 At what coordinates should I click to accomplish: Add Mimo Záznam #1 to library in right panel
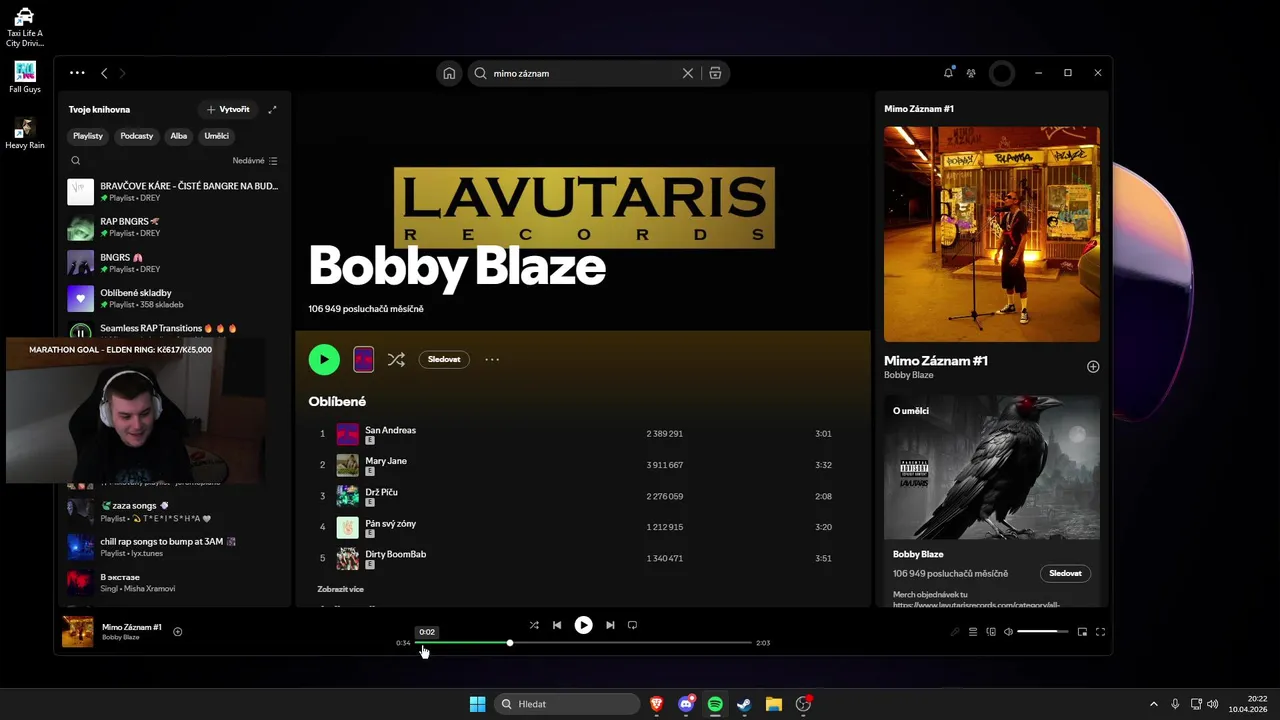1093,367
